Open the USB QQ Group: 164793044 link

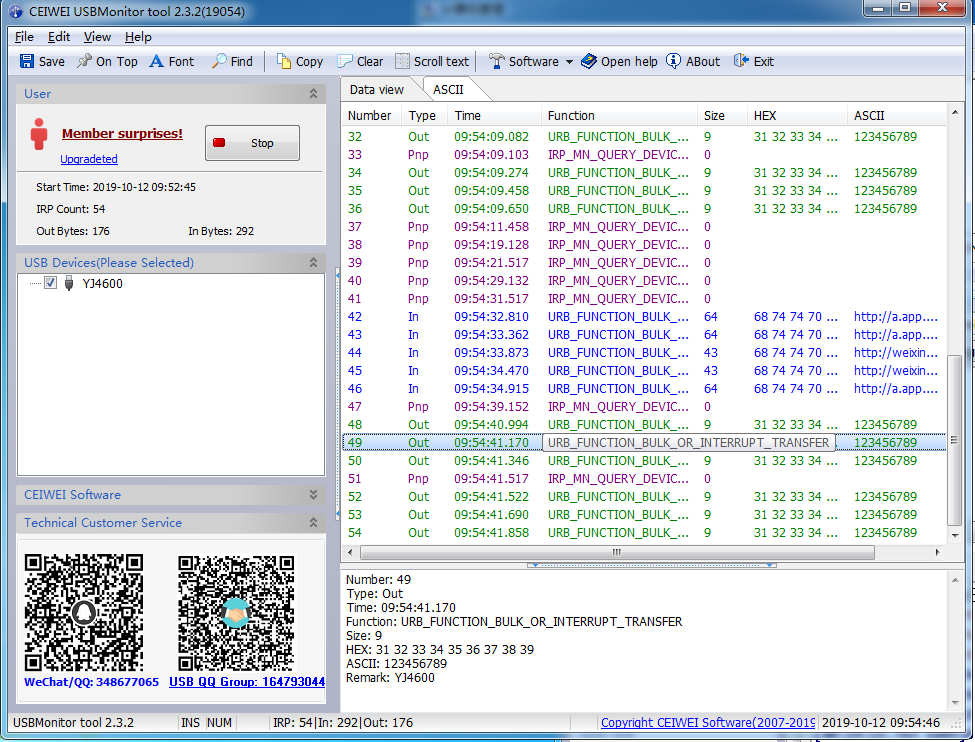(x=247, y=682)
